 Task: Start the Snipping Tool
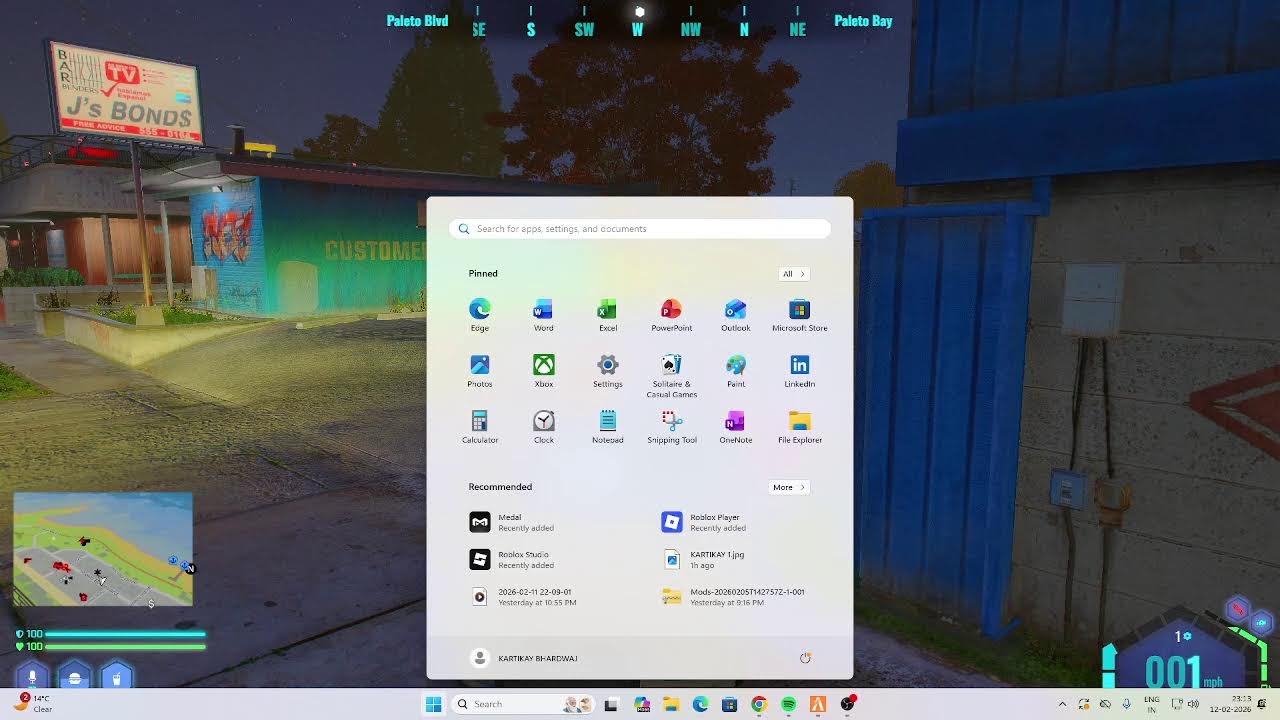click(671, 427)
